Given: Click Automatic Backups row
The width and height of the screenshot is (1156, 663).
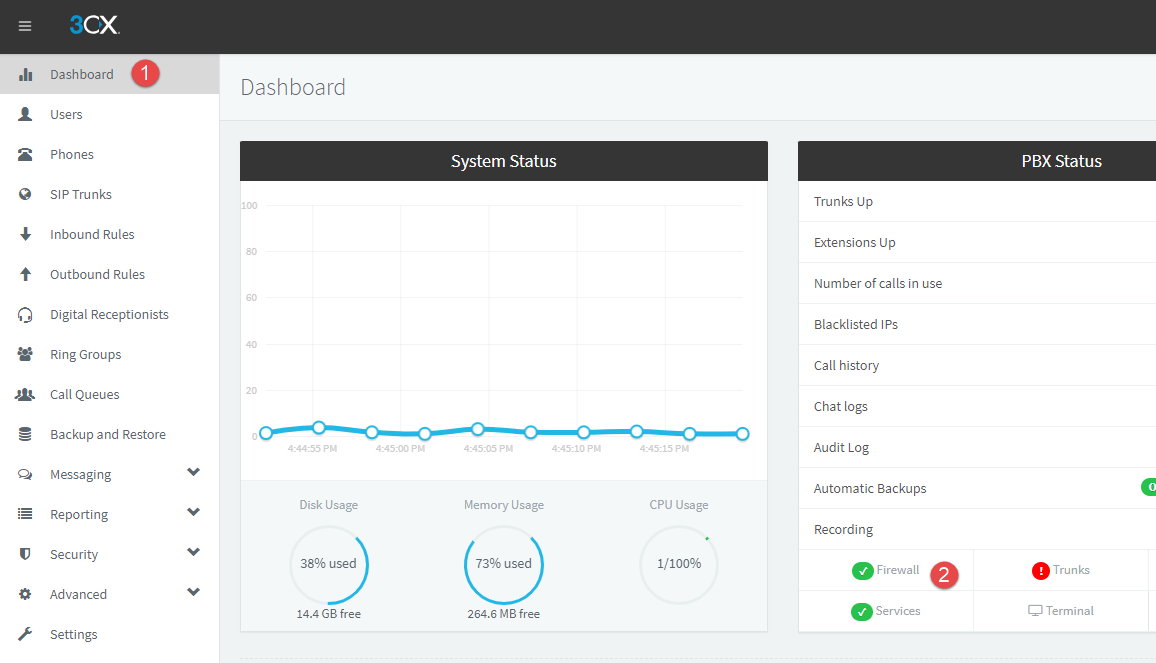Looking at the screenshot, I should (977, 488).
